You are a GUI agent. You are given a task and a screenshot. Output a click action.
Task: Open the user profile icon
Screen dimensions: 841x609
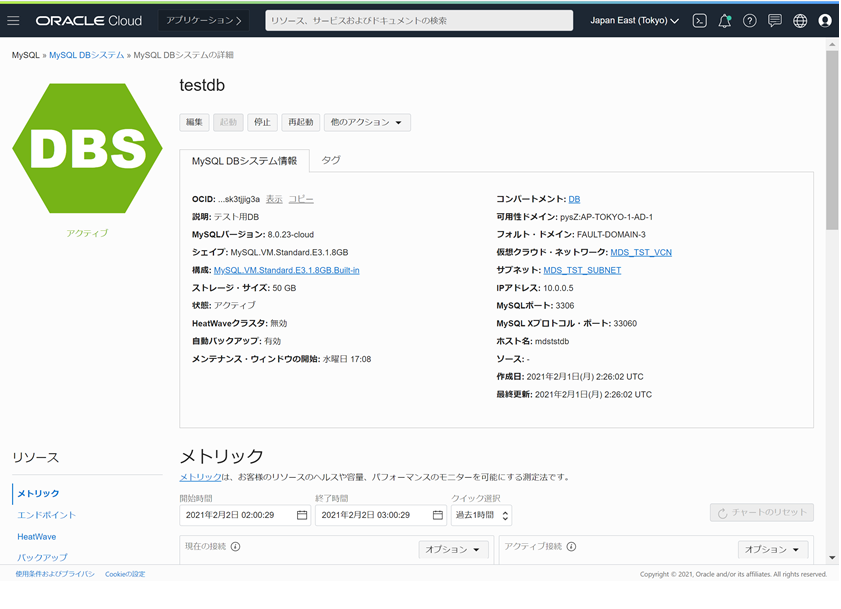pyautogui.click(x=825, y=20)
